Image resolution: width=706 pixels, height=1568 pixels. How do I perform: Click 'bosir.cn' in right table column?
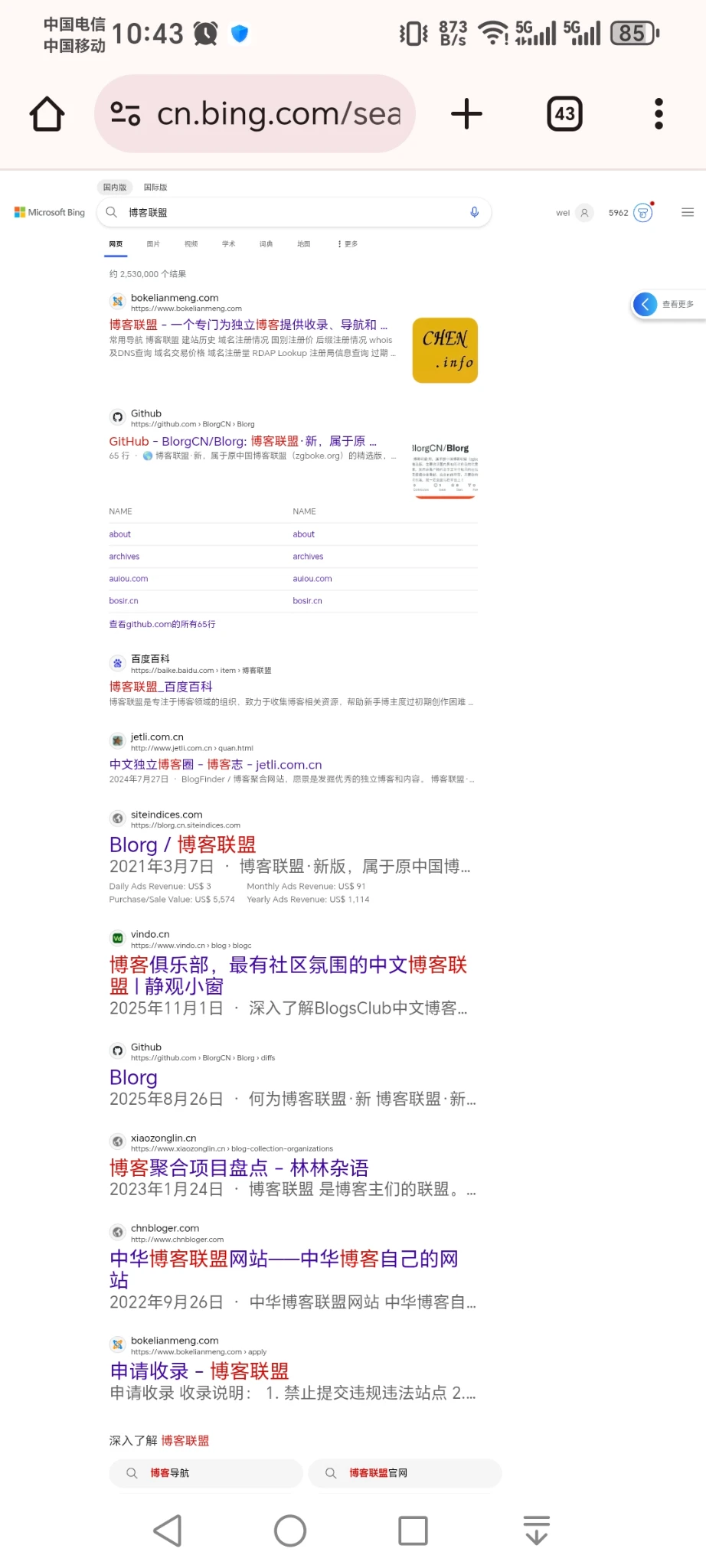pyautogui.click(x=307, y=601)
